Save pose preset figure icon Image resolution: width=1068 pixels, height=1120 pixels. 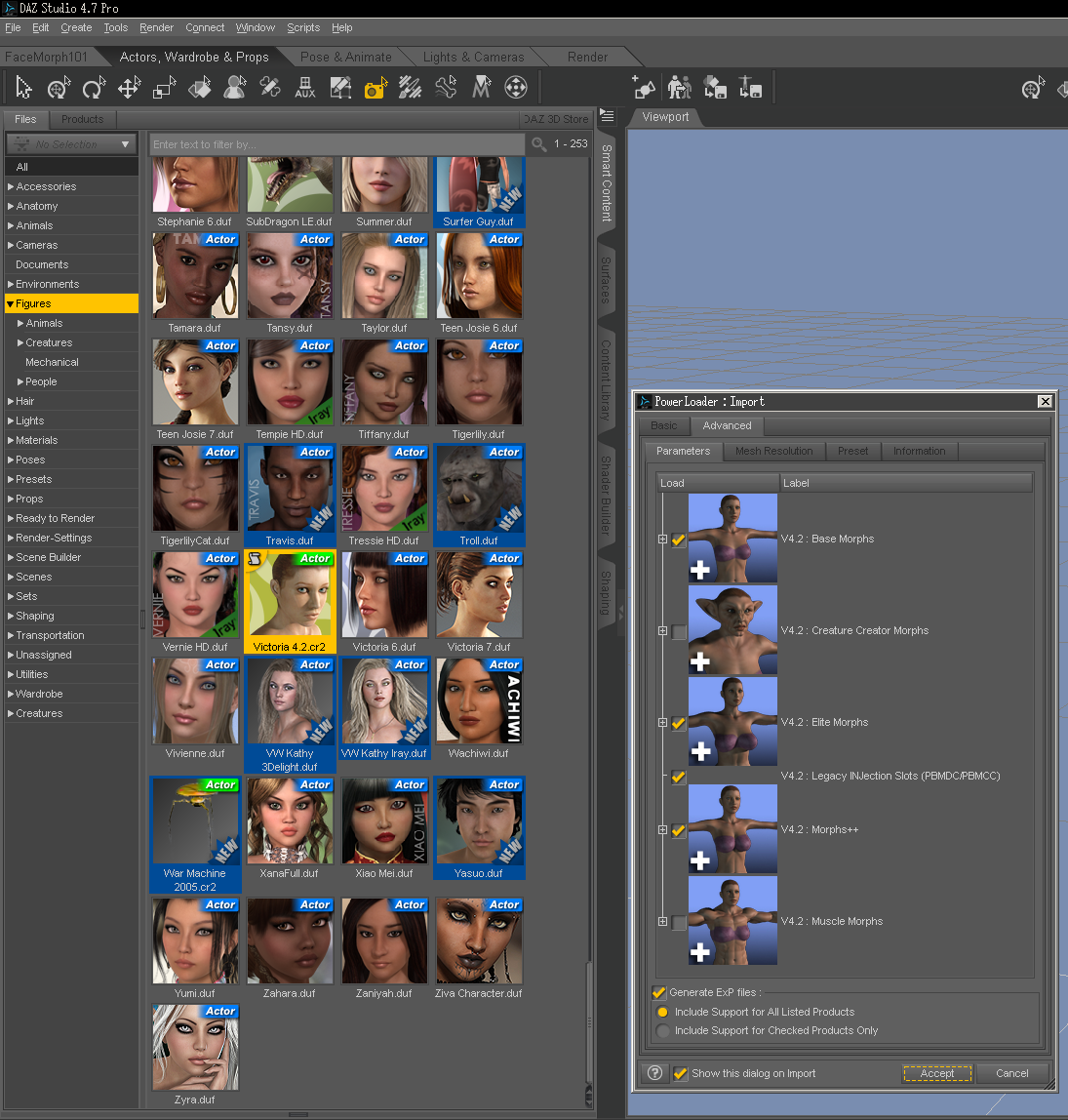coord(750,88)
